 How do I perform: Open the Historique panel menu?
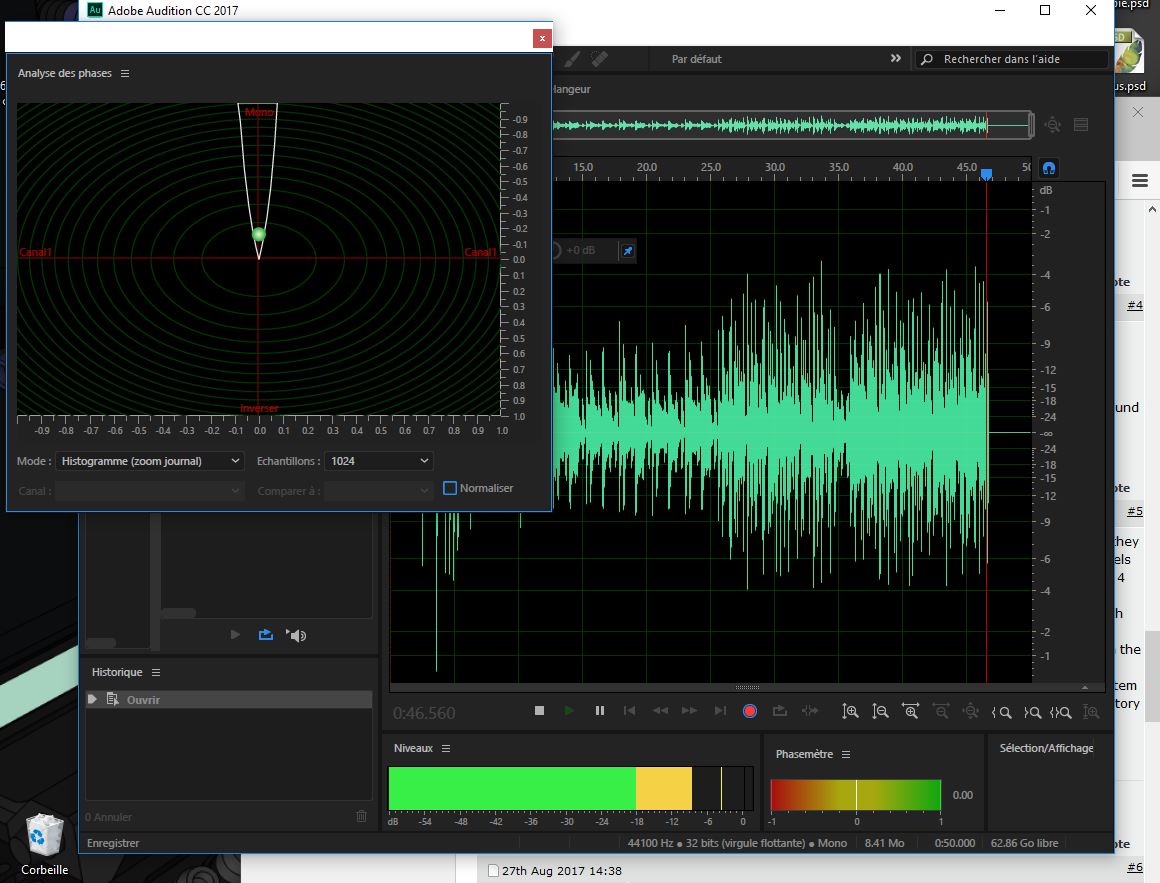pyautogui.click(x=156, y=673)
